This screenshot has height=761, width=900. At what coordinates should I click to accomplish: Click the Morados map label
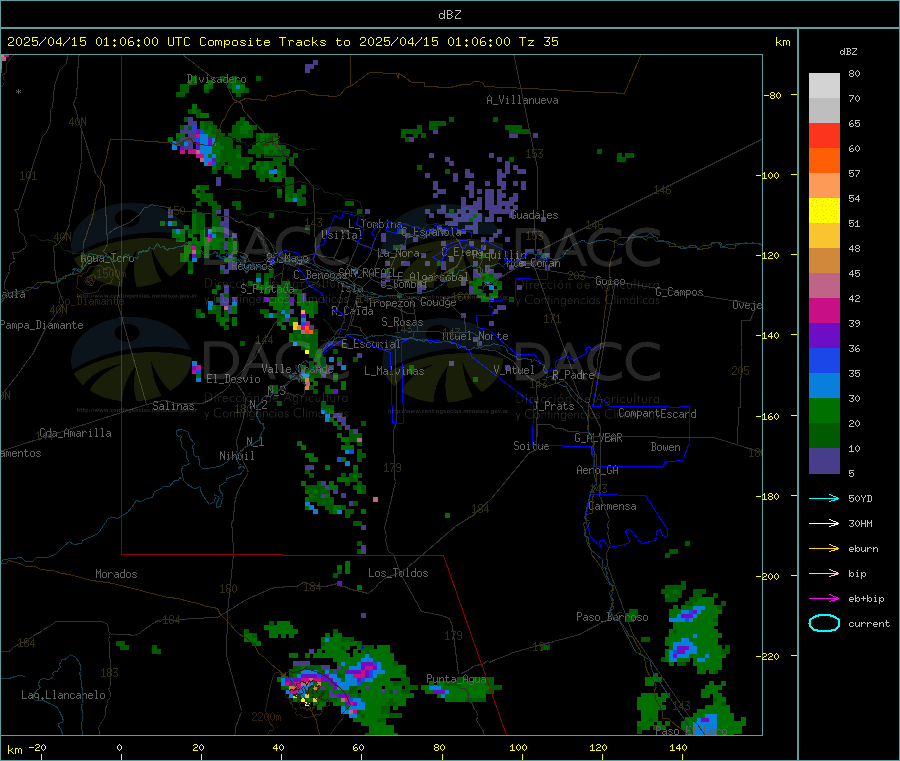(116, 574)
